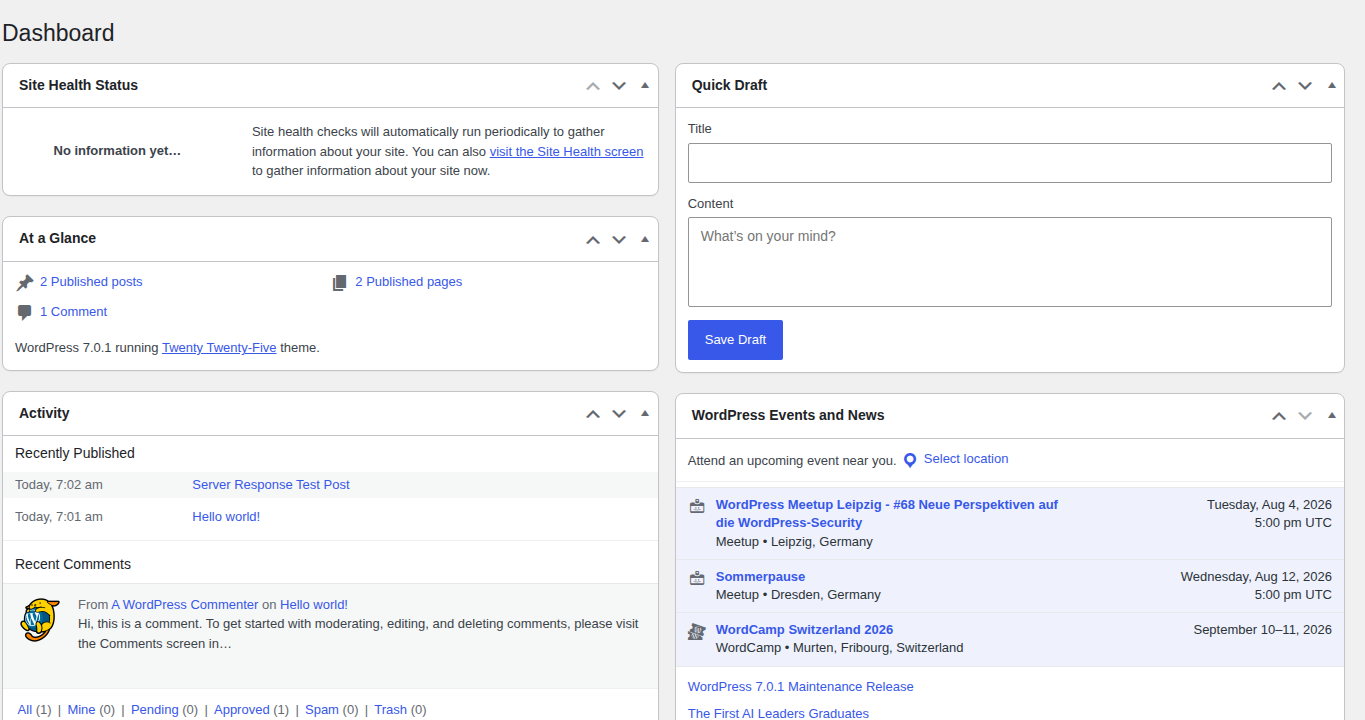Click the Today, 7:01 am timestamp
Image resolution: width=1365 pixels, height=720 pixels.
(59, 517)
